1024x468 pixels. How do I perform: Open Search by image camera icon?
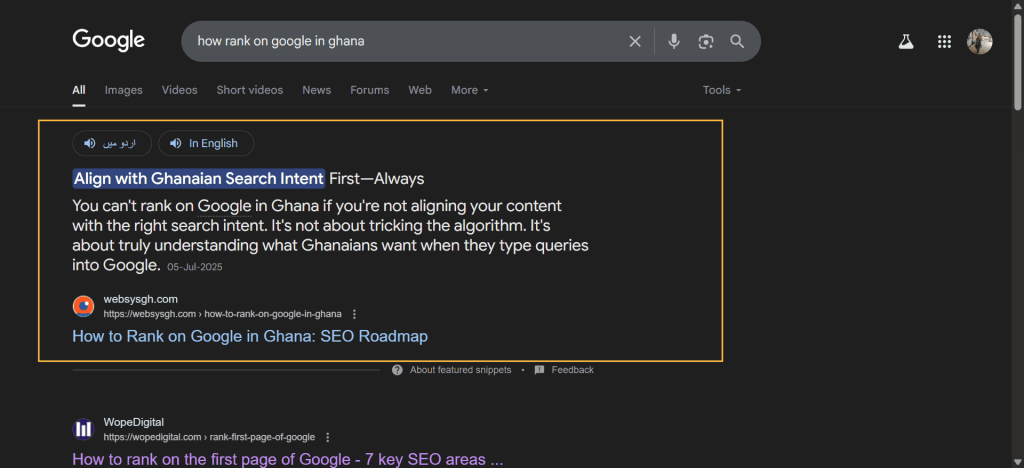coord(705,42)
